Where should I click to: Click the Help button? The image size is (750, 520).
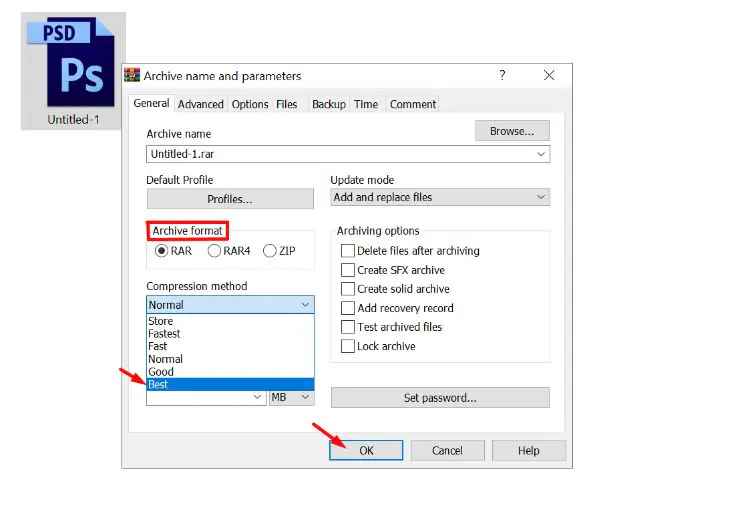[529, 451]
